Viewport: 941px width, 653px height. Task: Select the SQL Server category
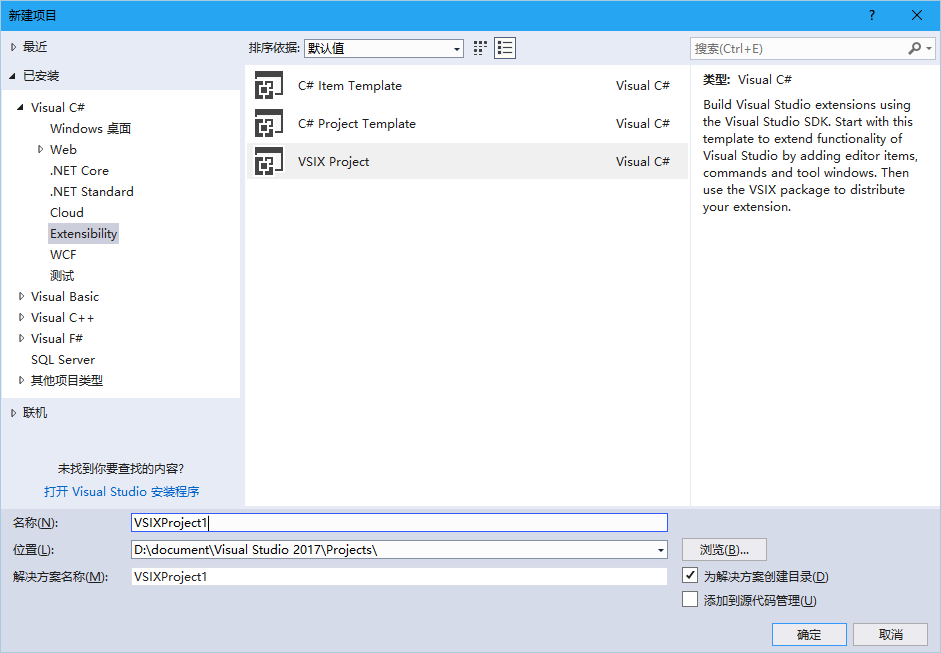pyautogui.click(x=63, y=360)
